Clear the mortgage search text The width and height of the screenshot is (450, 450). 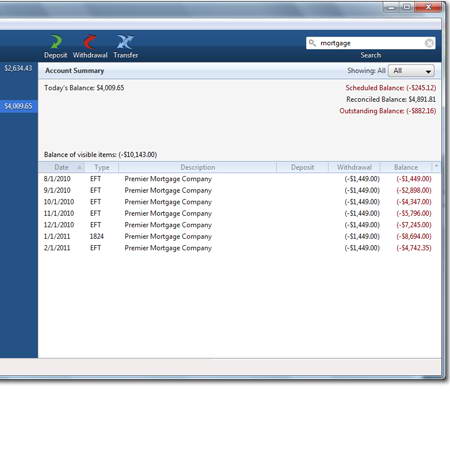tap(429, 43)
